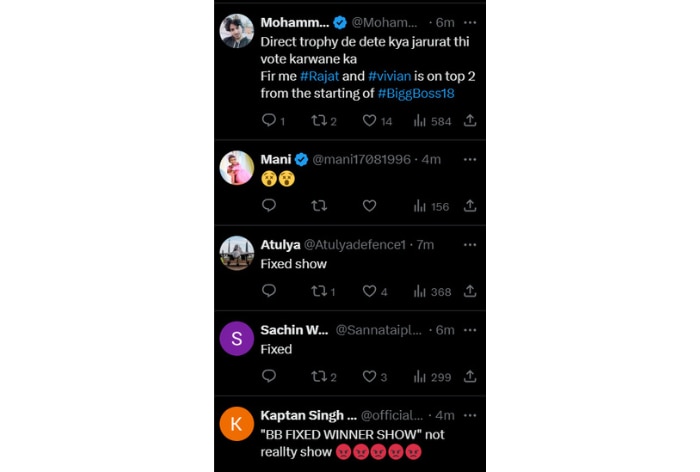Screen dimensions: 700x472
Task: Open Mani's profile picture
Action: [x=237, y=168]
